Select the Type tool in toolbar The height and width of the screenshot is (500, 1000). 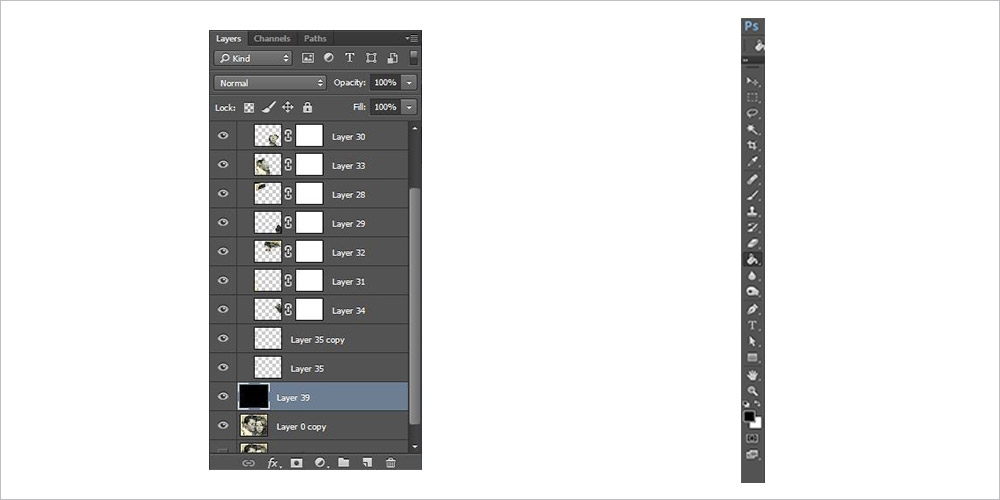(x=753, y=325)
